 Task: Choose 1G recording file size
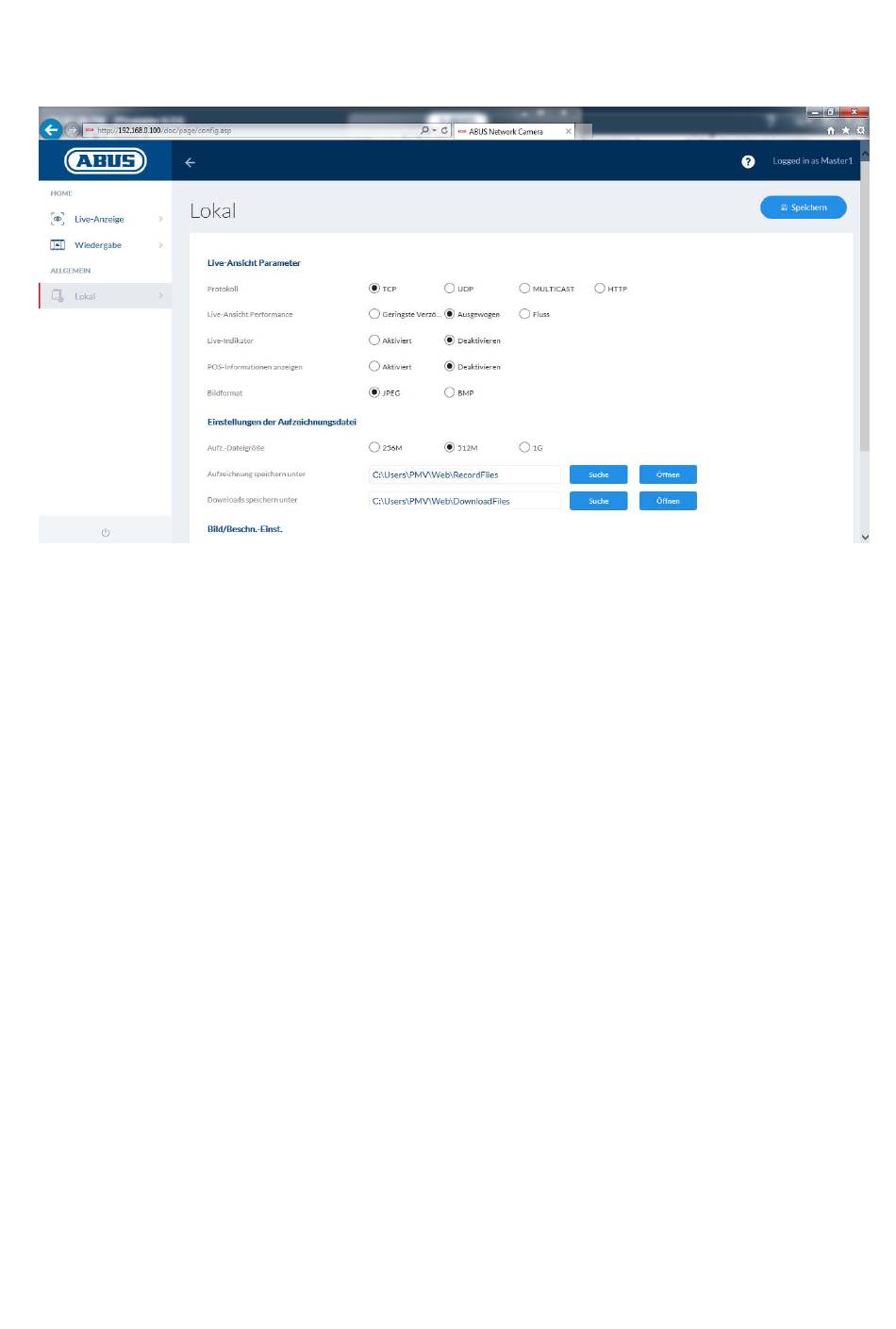pos(524,448)
